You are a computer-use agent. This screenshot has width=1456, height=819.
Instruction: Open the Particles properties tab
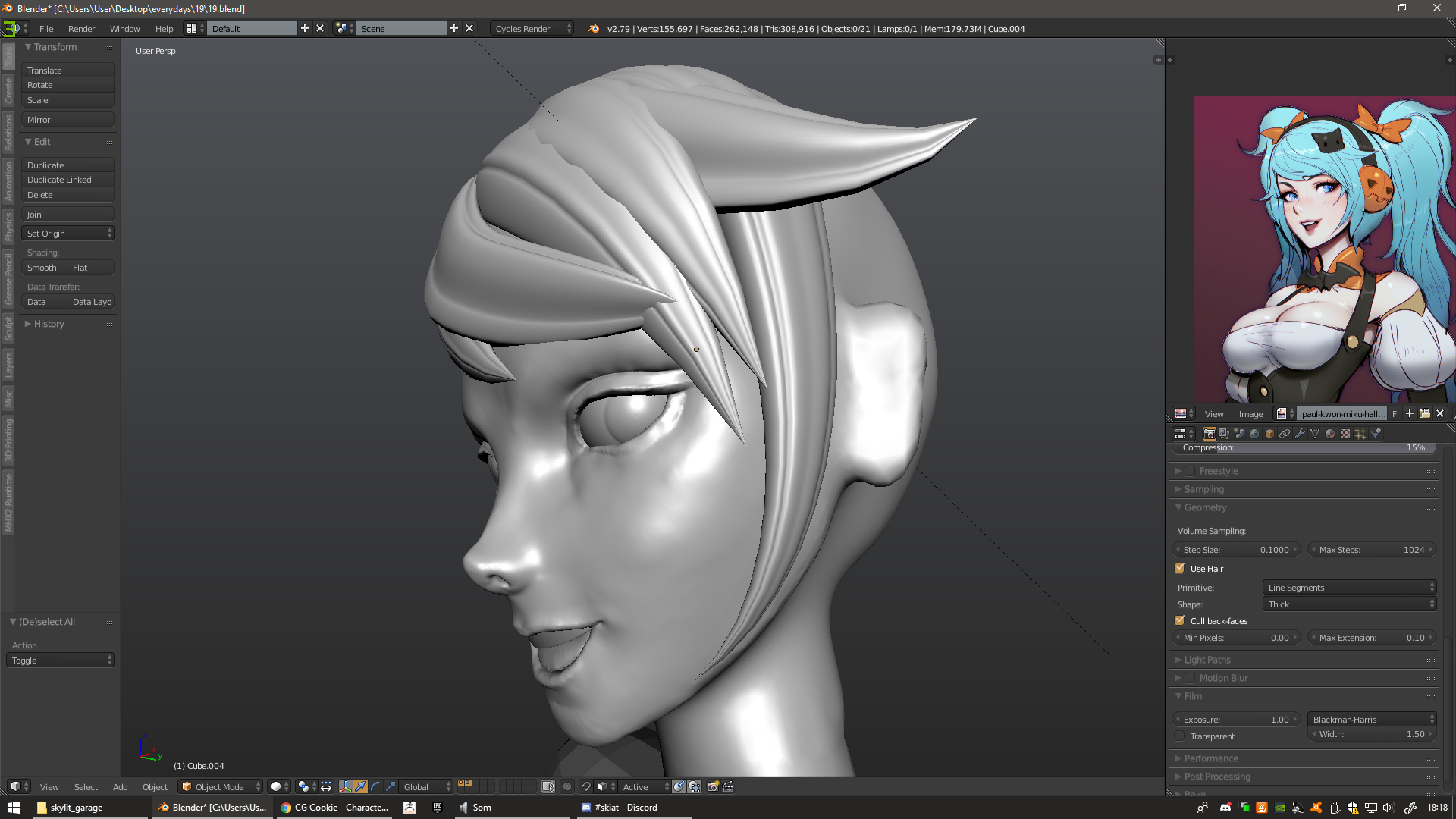click(x=1360, y=434)
